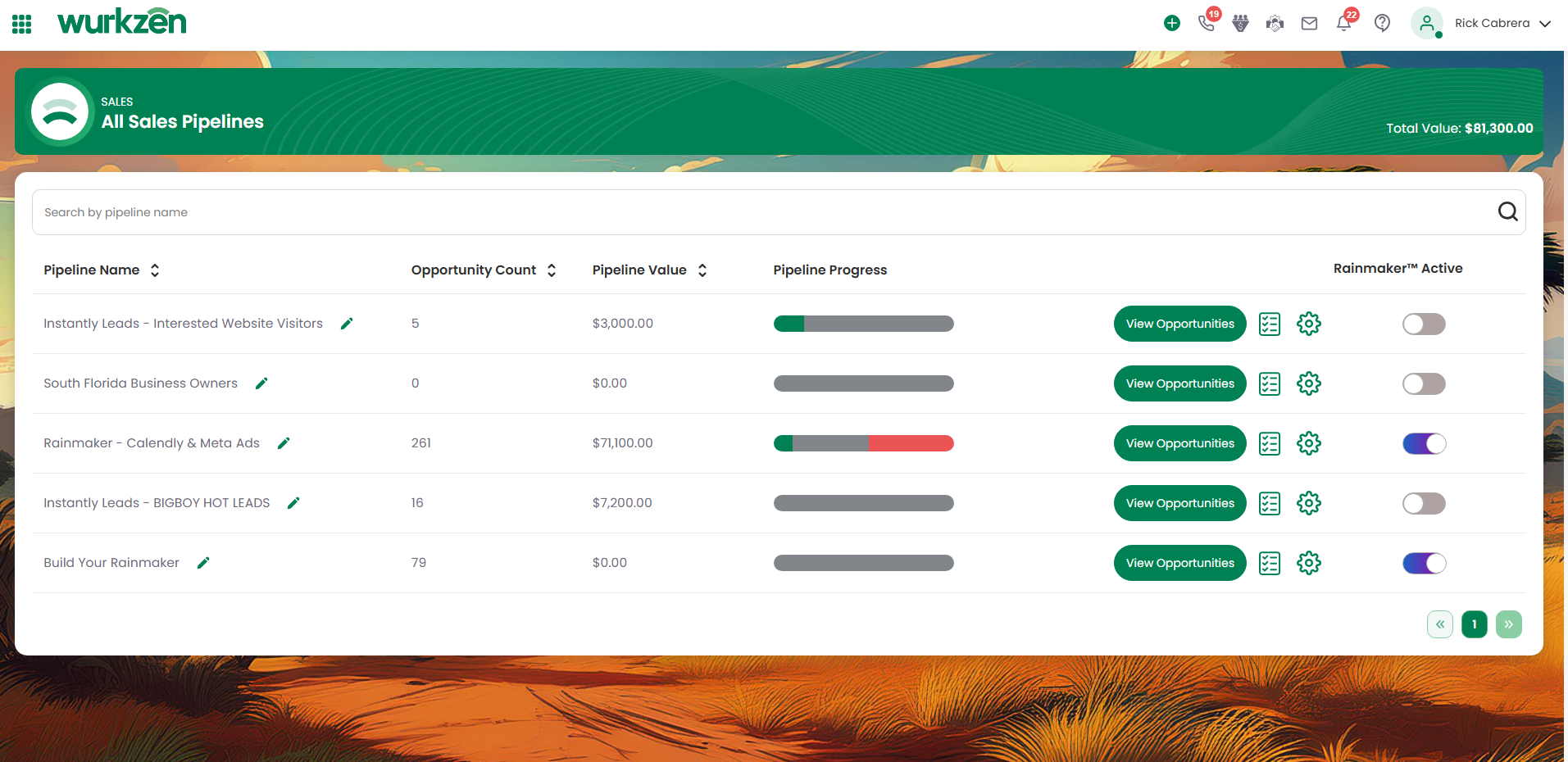The image size is (1568, 762).
Task: Open the mail envelope icon
Action: pyautogui.click(x=1309, y=23)
